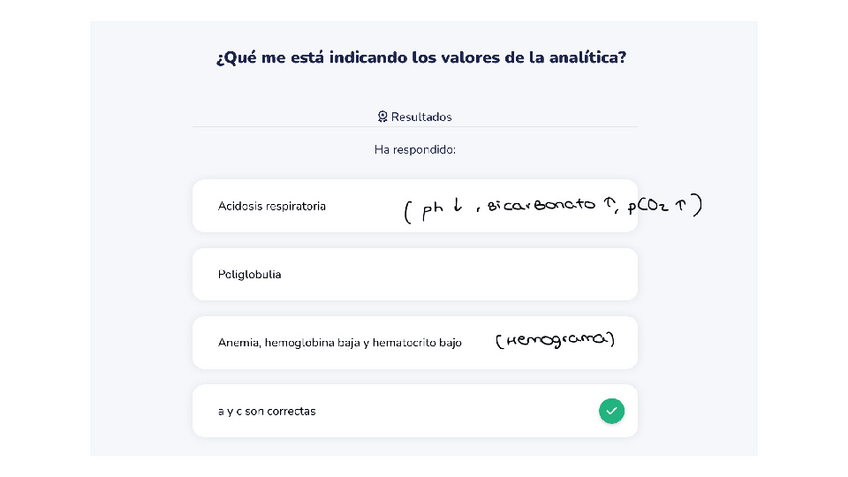Click the handwritten "ph" annotation
This screenshot has width=848, height=477.
[x=431, y=211]
